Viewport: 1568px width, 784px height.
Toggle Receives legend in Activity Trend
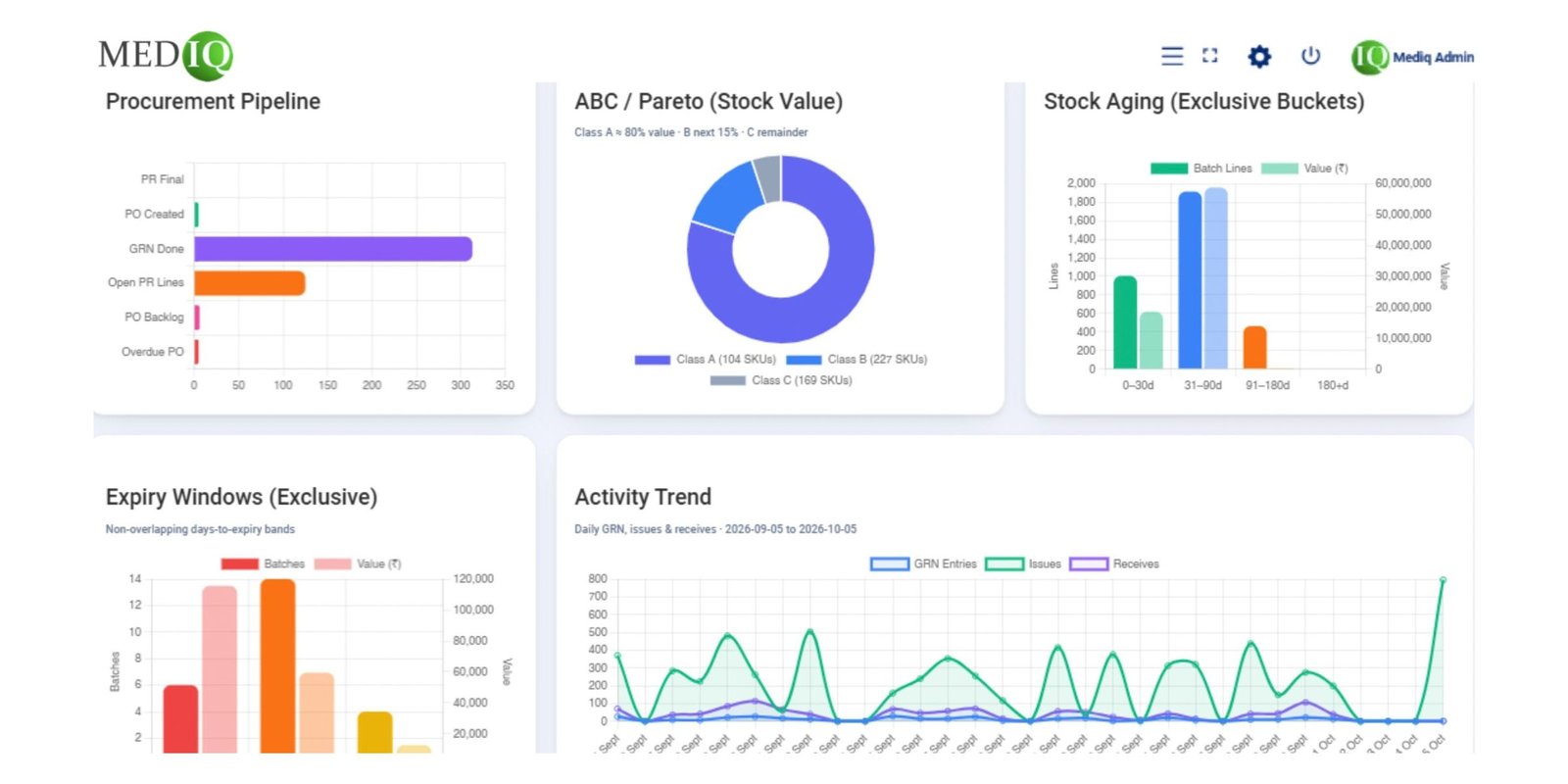click(x=1114, y=563)
